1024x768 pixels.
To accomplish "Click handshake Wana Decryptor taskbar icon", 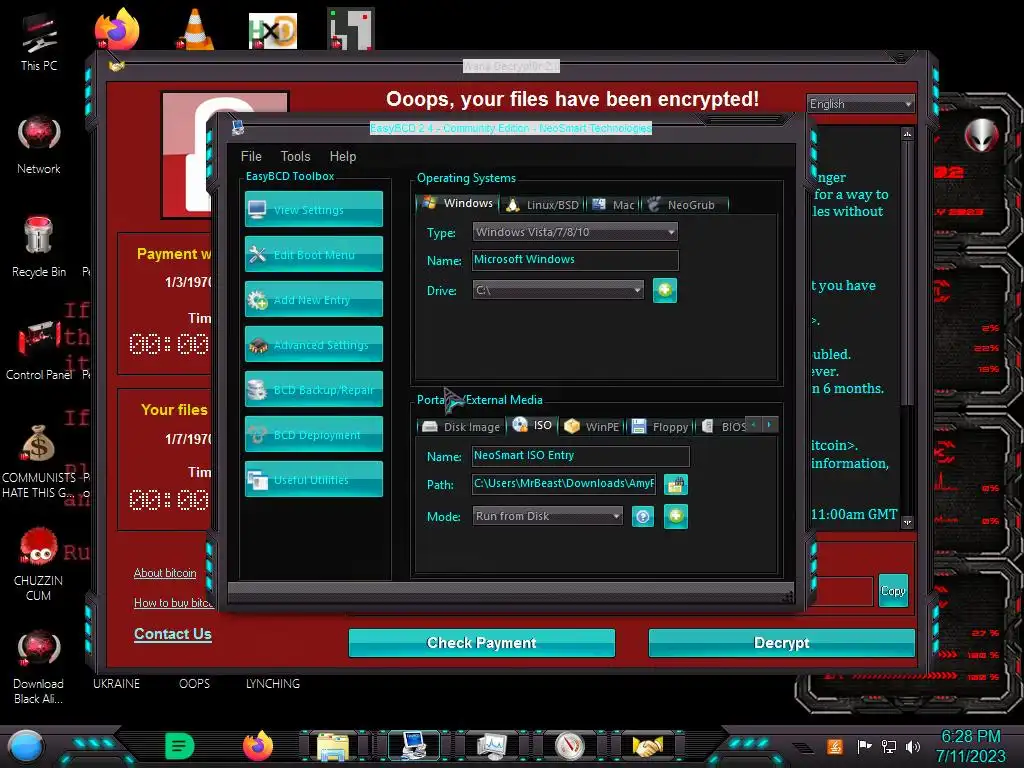I will tap(647, 746).
